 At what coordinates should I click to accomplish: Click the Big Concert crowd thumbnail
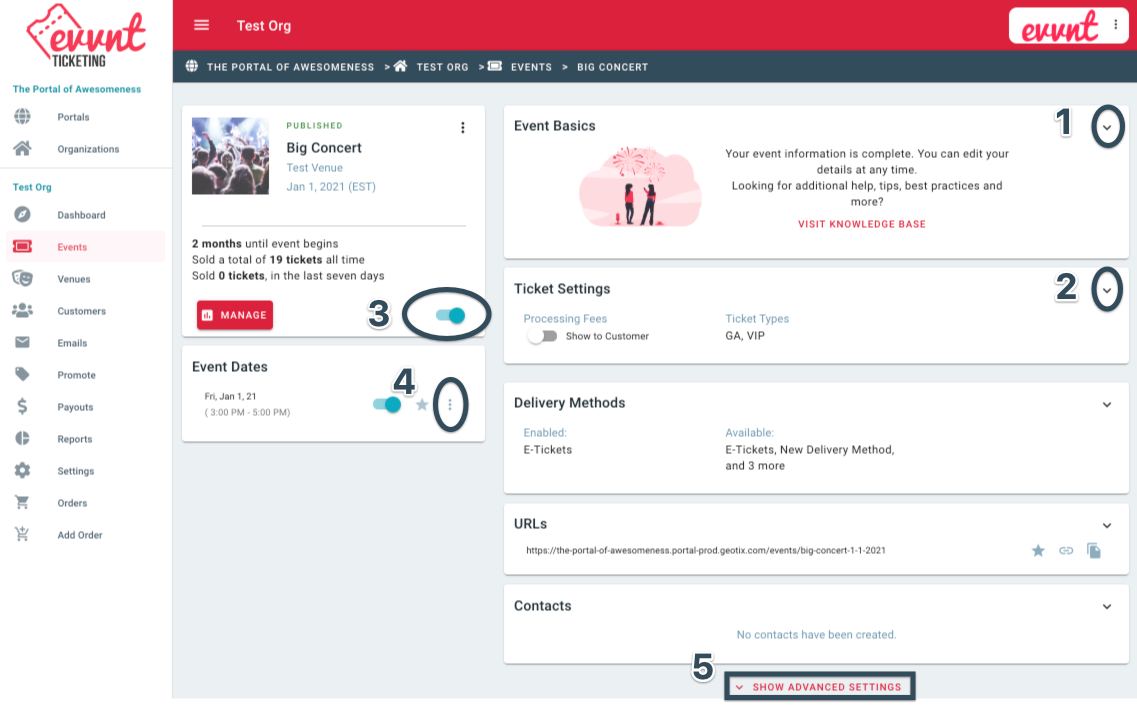[230, 155]
